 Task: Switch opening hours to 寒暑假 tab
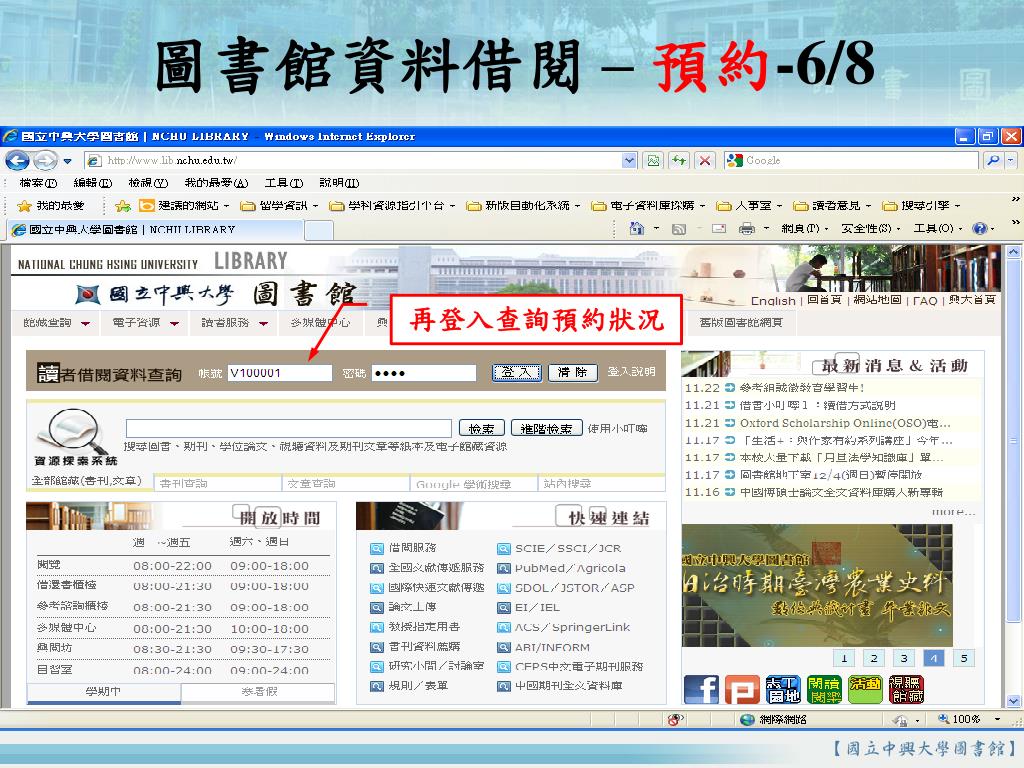click(x=259, y=691)
